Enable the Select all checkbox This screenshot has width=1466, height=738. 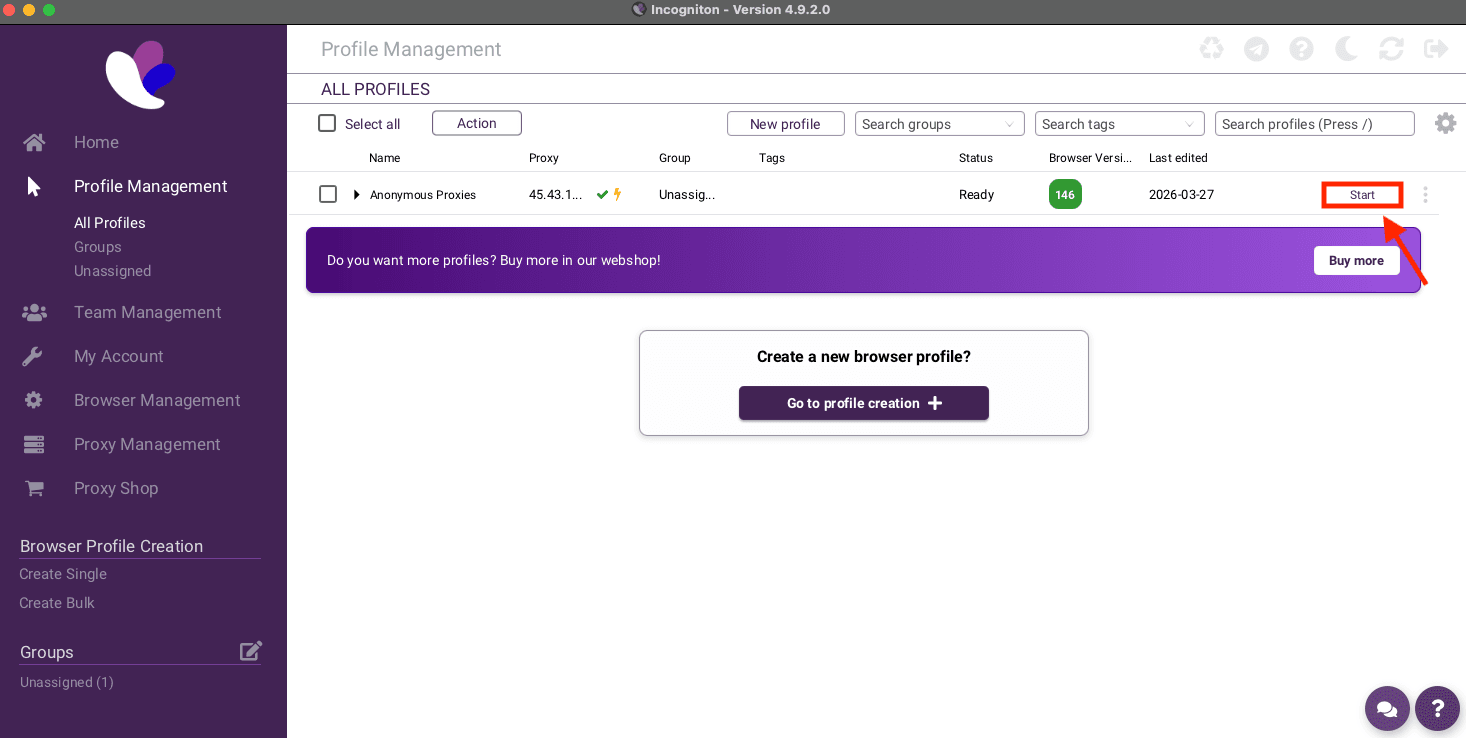coord(327,123)
